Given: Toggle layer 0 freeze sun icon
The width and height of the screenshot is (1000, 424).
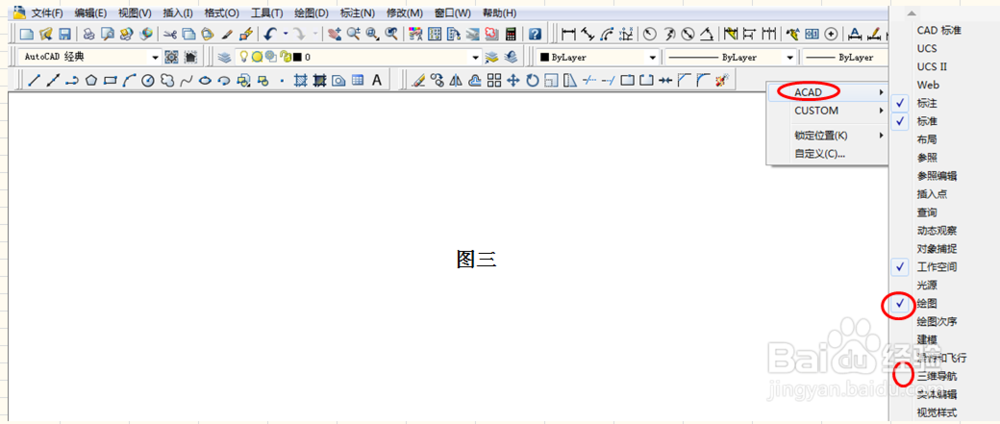Looking at the screenshot, I should 256,57.
